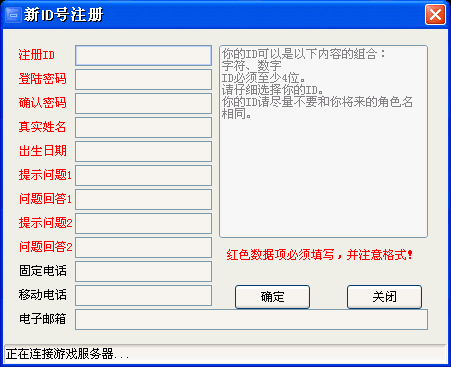Click into the 移动电话 field
The width and height of the screenshot is (451, 367).
143,295
